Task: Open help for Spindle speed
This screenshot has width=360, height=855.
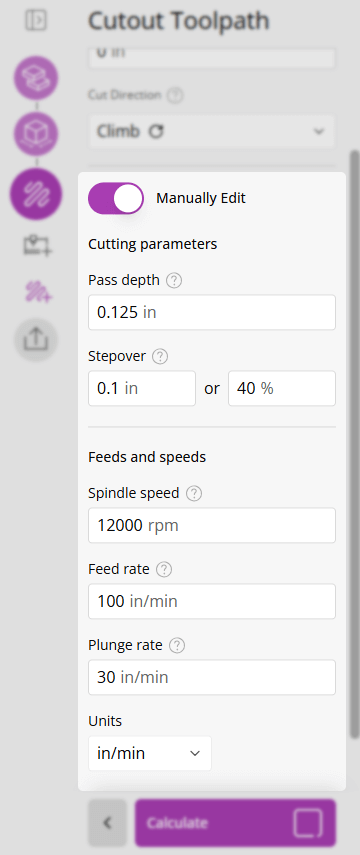Action: (x=194, y=493)
